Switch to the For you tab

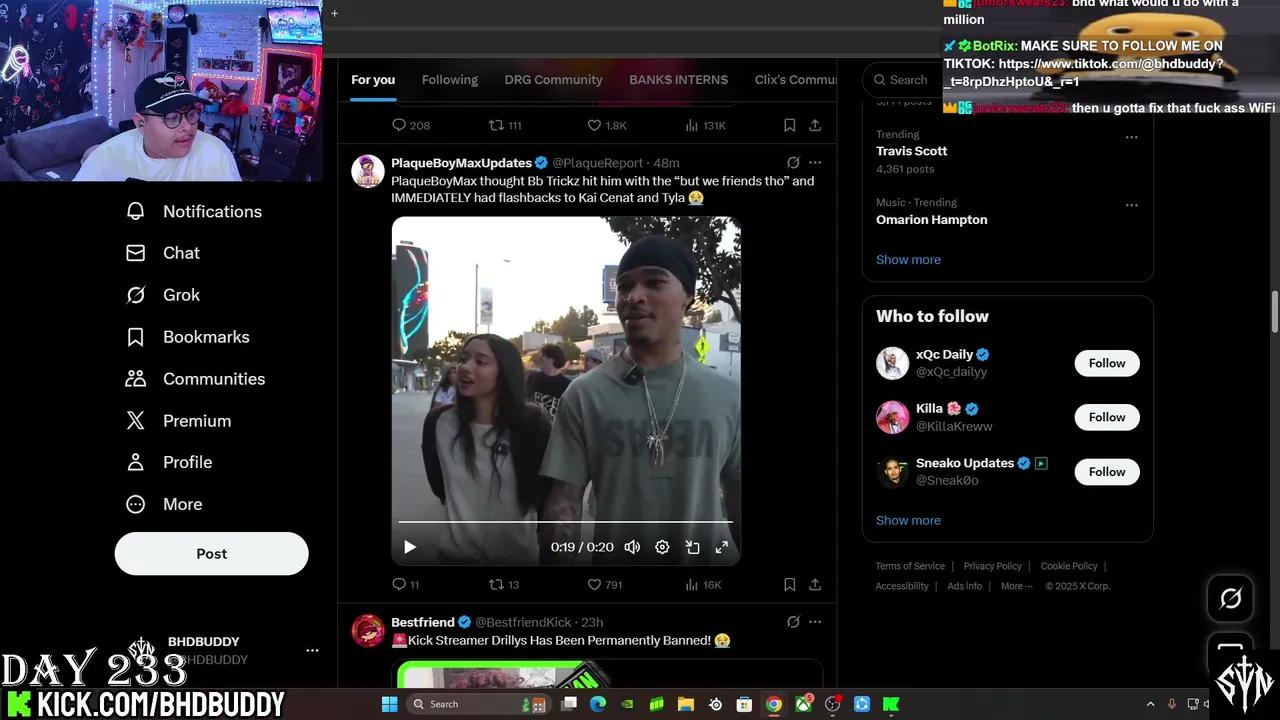pos(373,80)
